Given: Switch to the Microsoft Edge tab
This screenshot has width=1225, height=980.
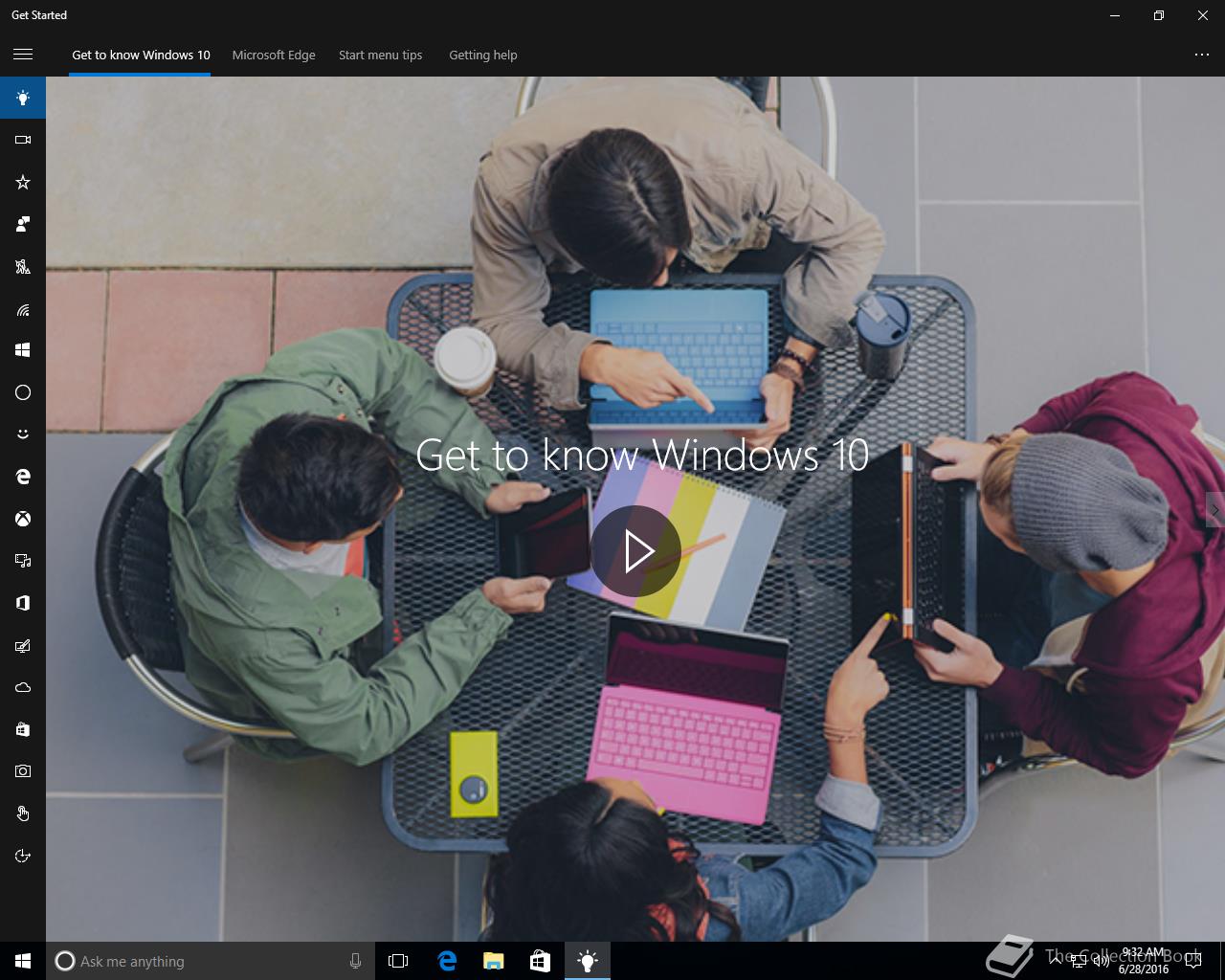Looking at the screenshot, I should (x=274, y=55).
